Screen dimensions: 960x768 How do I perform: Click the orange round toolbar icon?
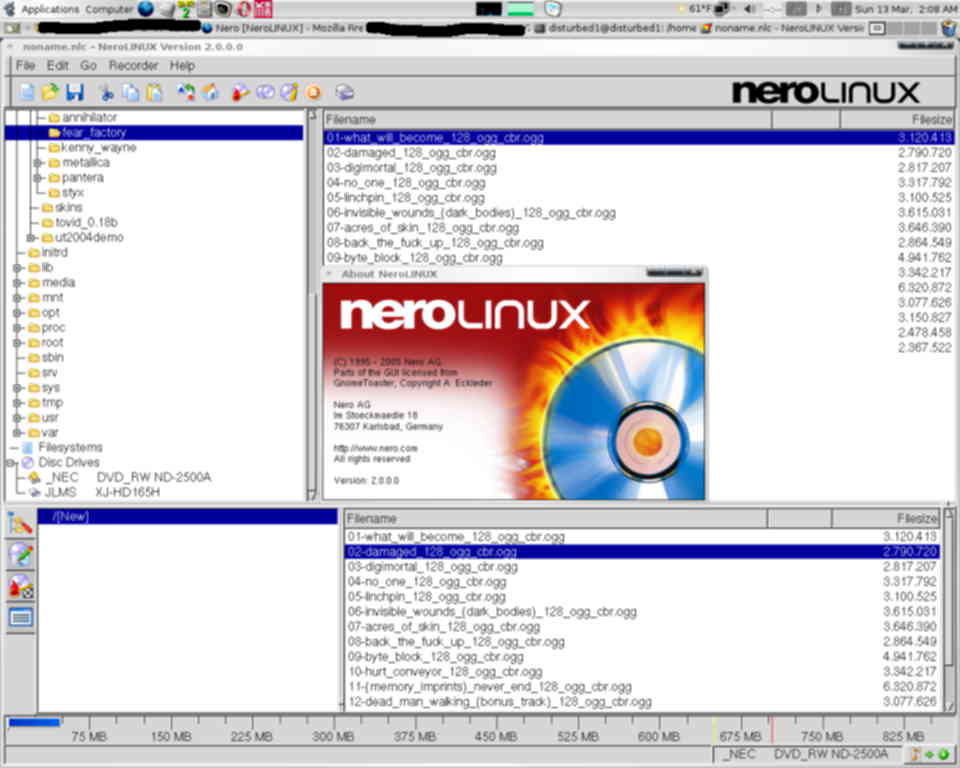(x=313, y=92)
